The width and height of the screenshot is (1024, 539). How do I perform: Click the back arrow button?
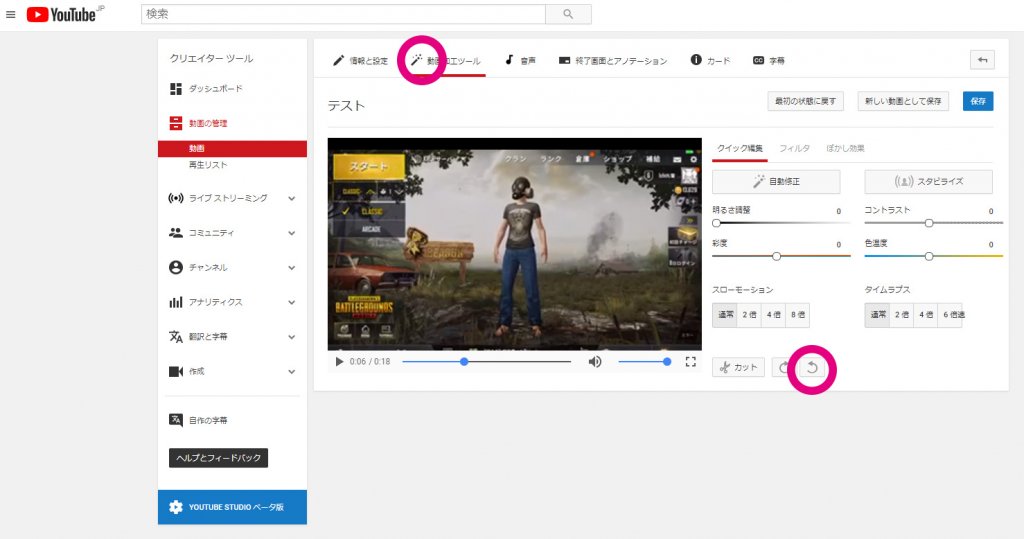pos(982,60)
